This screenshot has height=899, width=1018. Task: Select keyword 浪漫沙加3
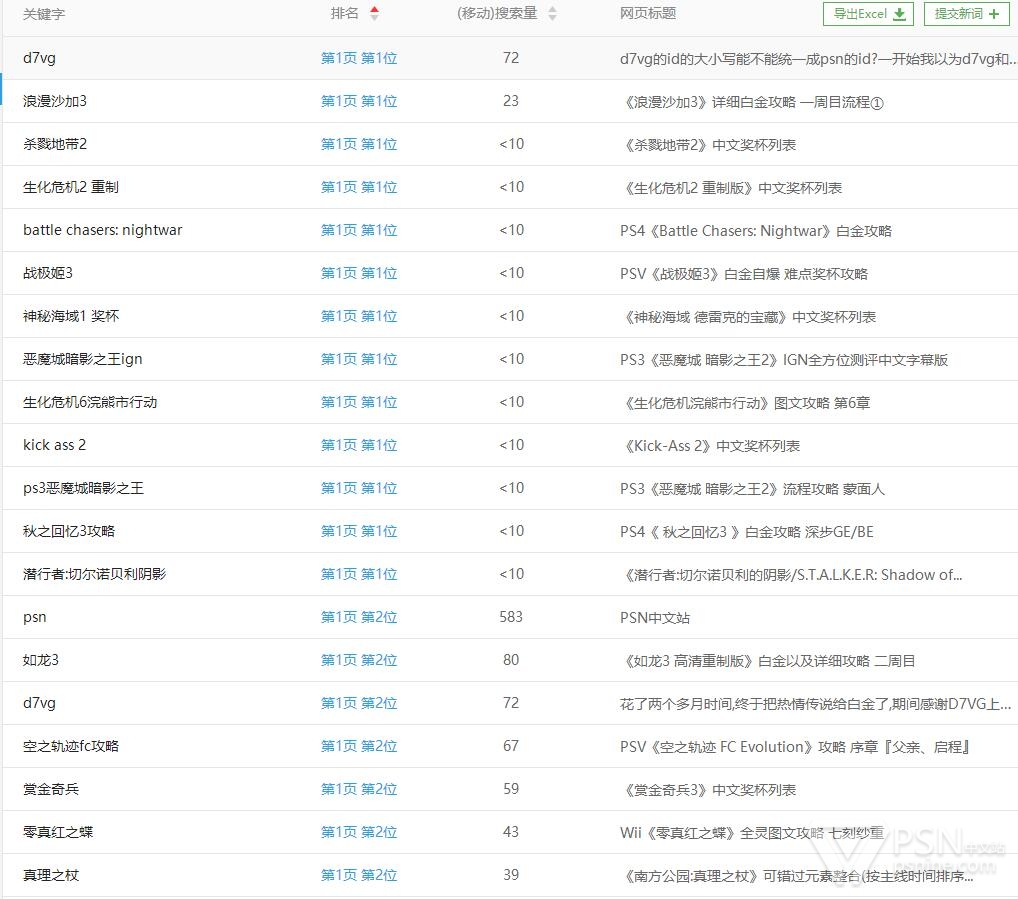55,101
